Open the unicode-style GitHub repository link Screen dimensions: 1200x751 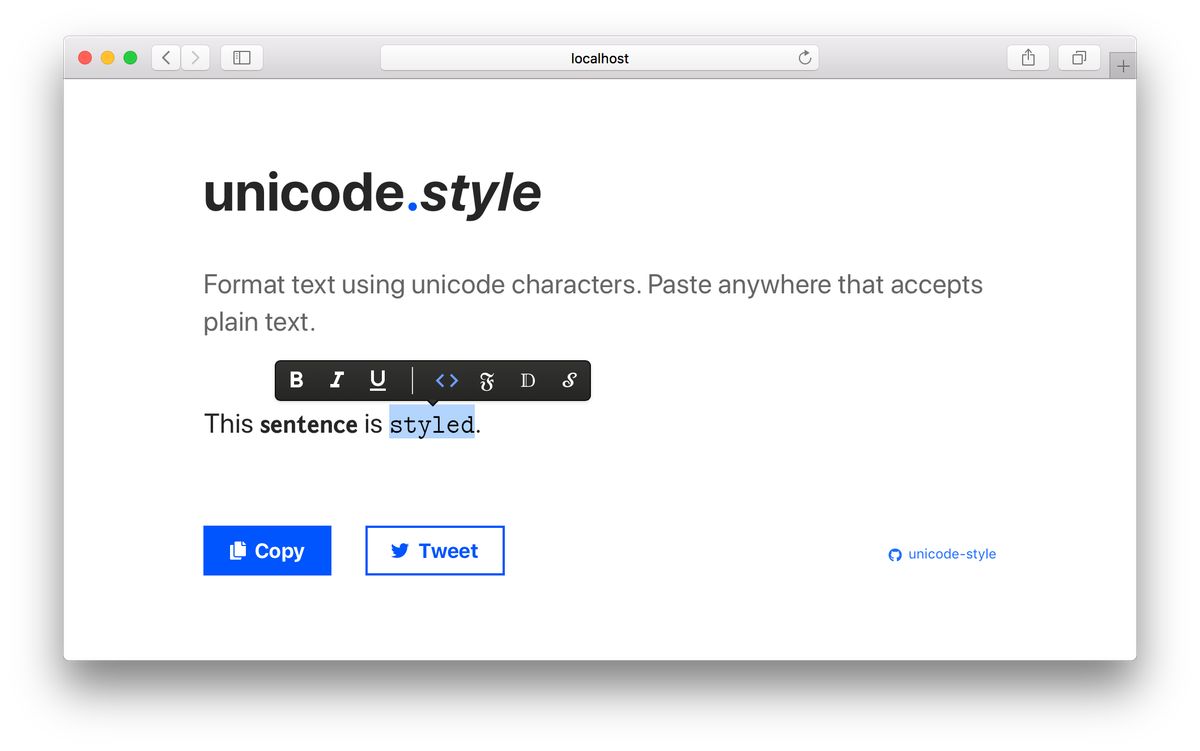point(950,554)
